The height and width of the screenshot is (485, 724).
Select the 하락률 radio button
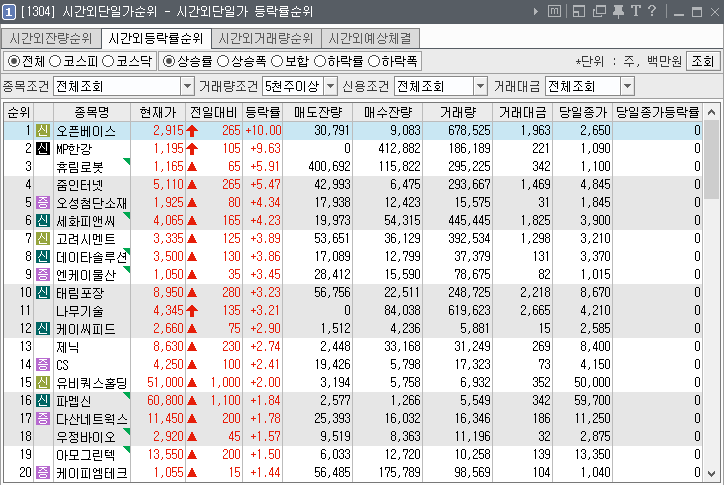click(x=320, y=61)
